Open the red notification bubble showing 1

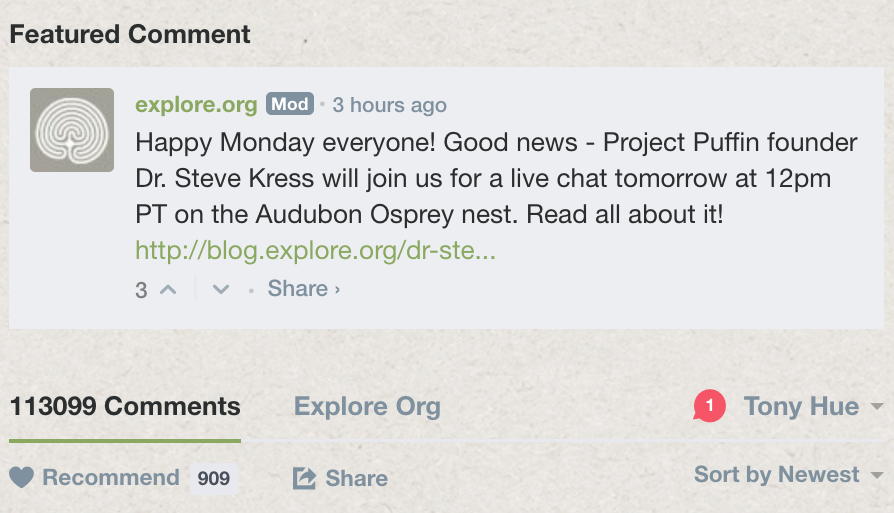pos(709,406)
